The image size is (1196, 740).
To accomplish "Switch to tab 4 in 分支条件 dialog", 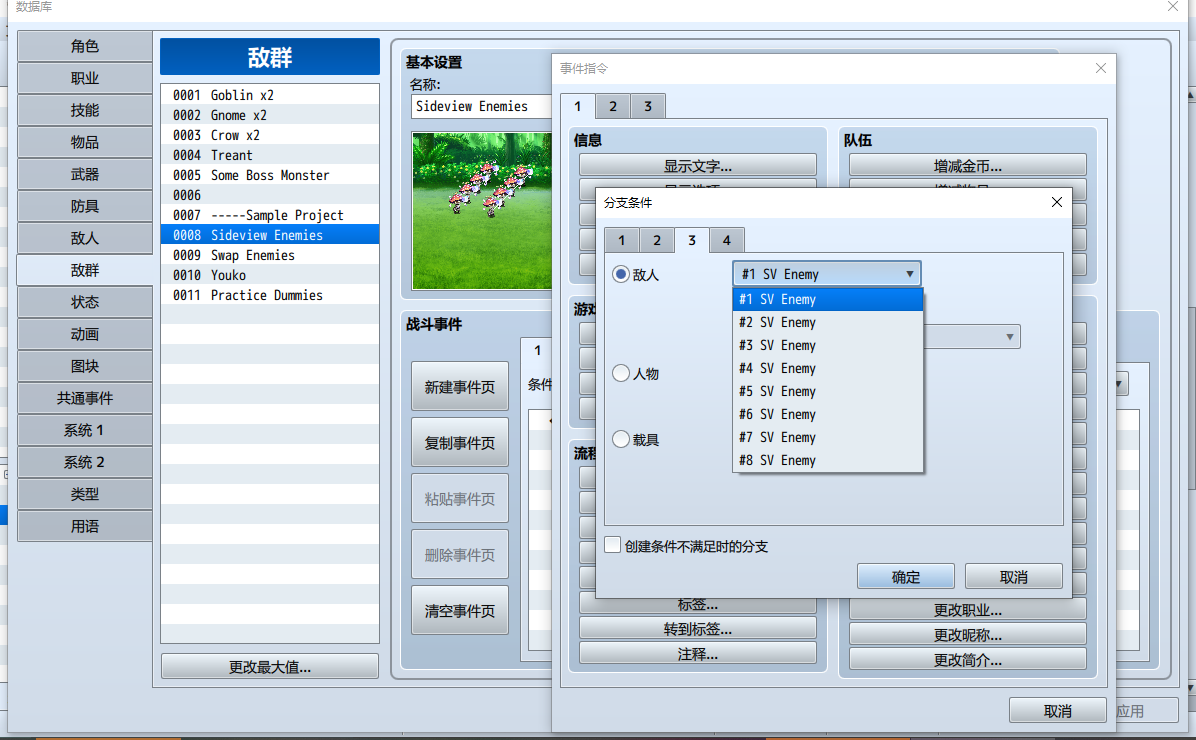I will point(727,240).
